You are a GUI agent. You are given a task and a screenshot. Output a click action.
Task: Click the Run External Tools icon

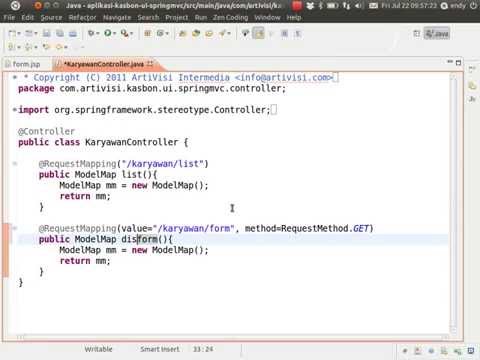124,33
